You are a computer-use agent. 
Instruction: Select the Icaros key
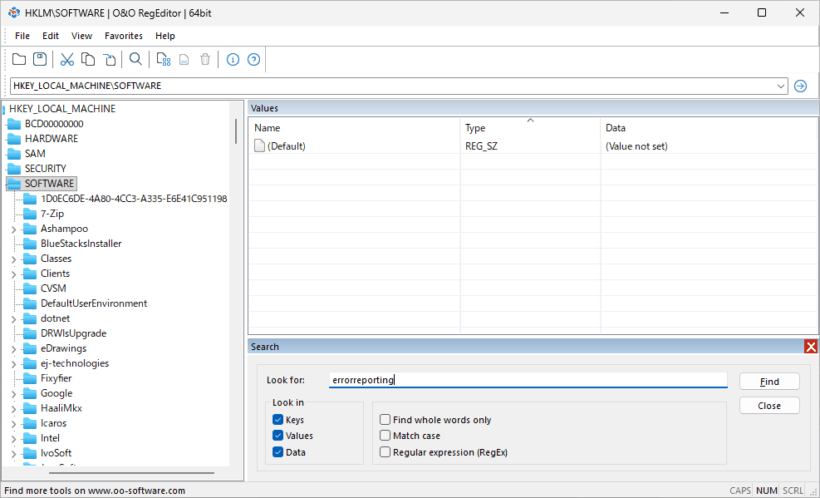click(53, 423)
